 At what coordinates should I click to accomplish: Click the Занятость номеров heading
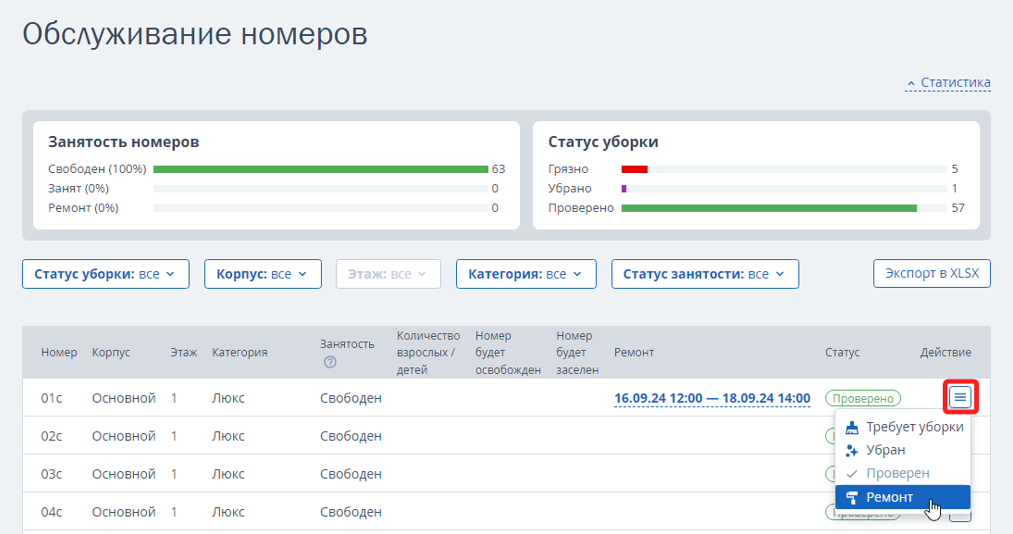pos(123,142)
